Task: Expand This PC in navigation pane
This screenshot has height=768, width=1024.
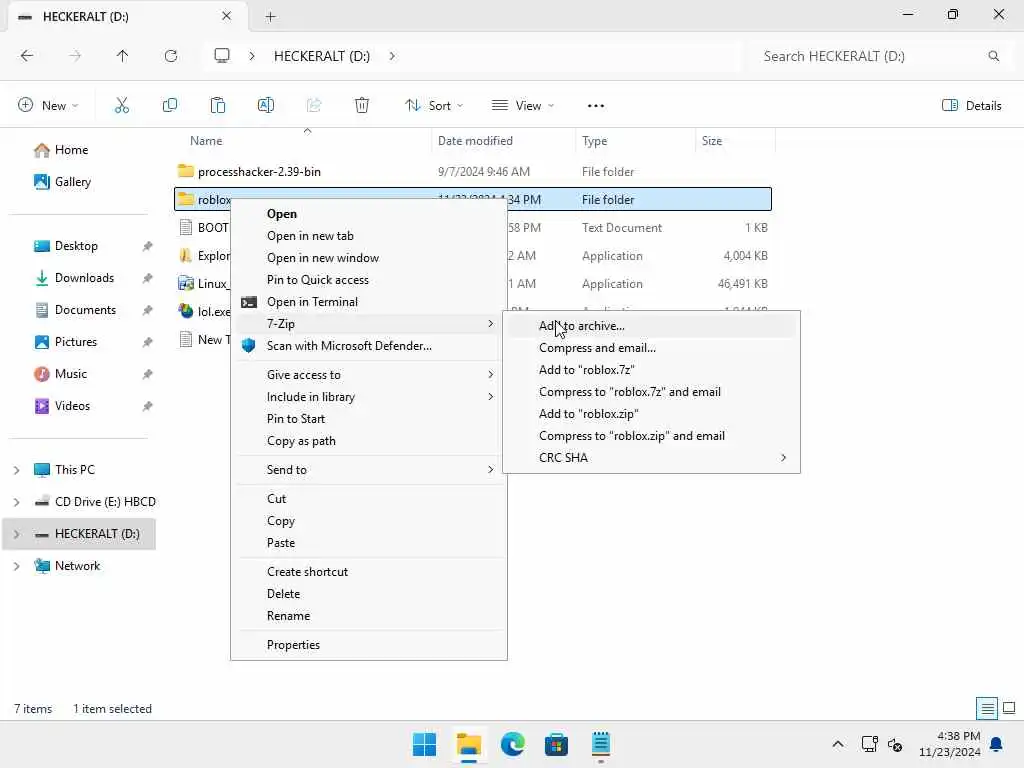Action: click(17, 470)
